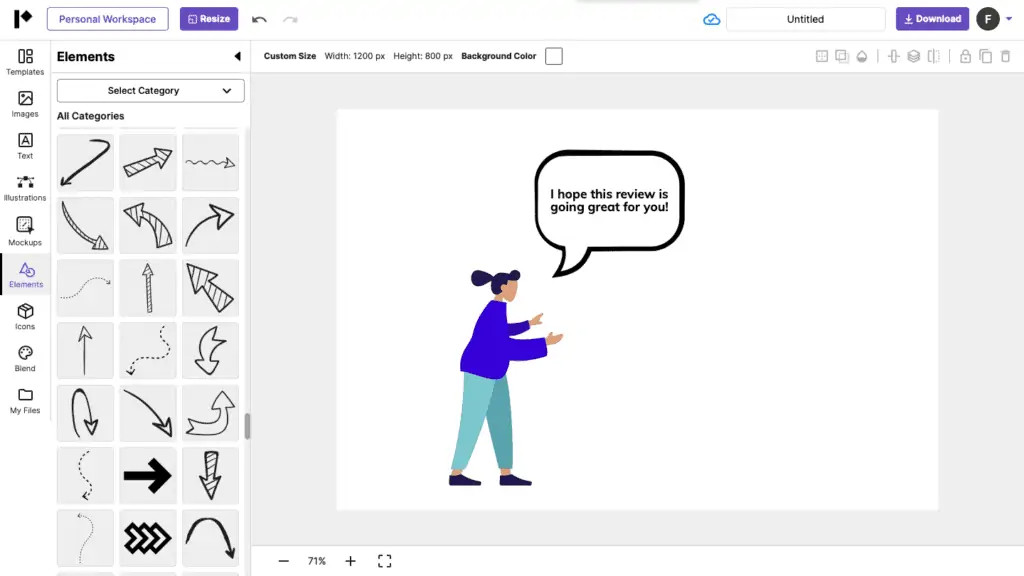The height and width of the screenshot is (576, 1024).
Task: Click the cloud save status icon
Action: (711, 19)
